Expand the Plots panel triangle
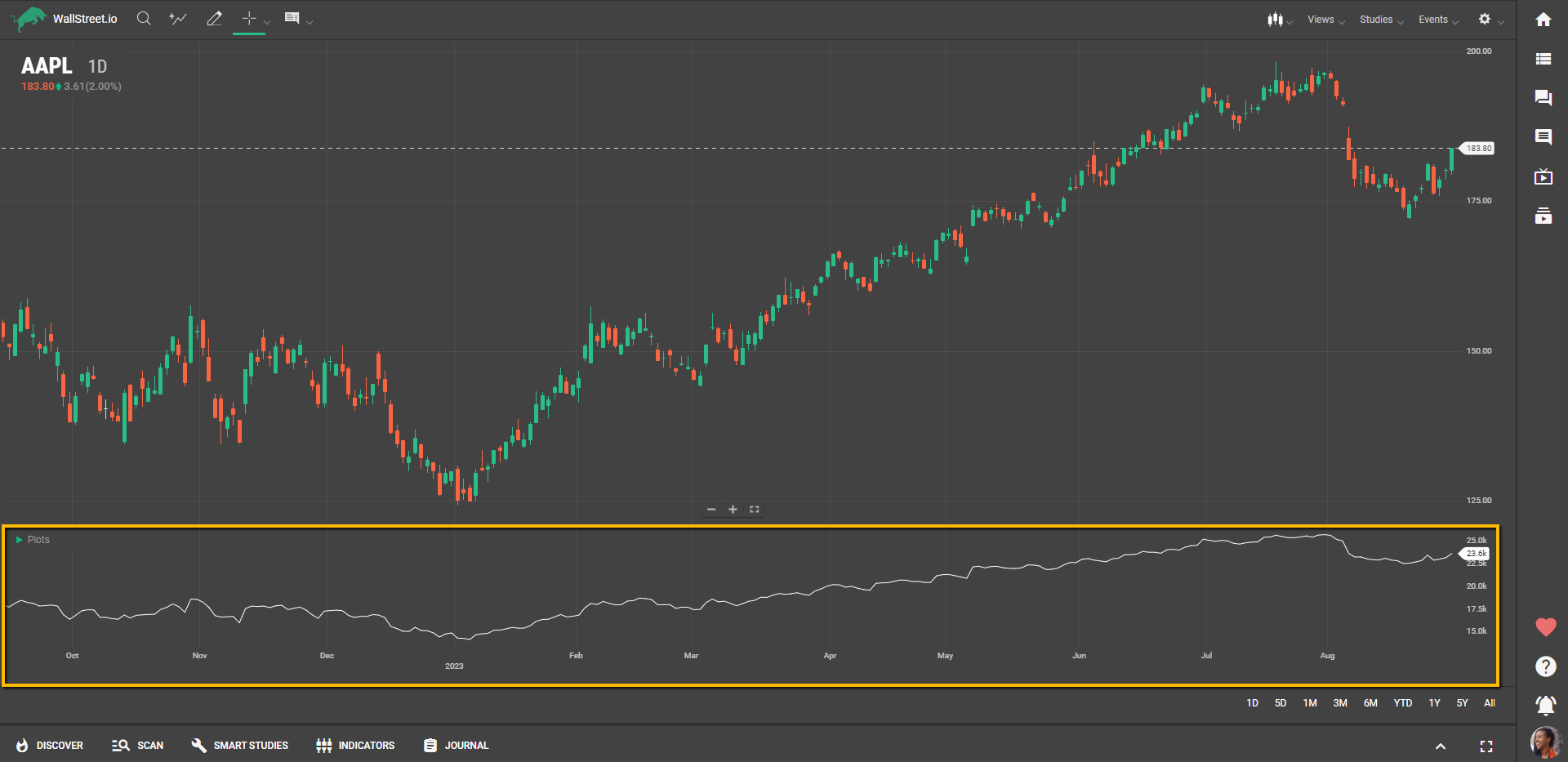Screen dimensions: 1568x762 (20, 540)
